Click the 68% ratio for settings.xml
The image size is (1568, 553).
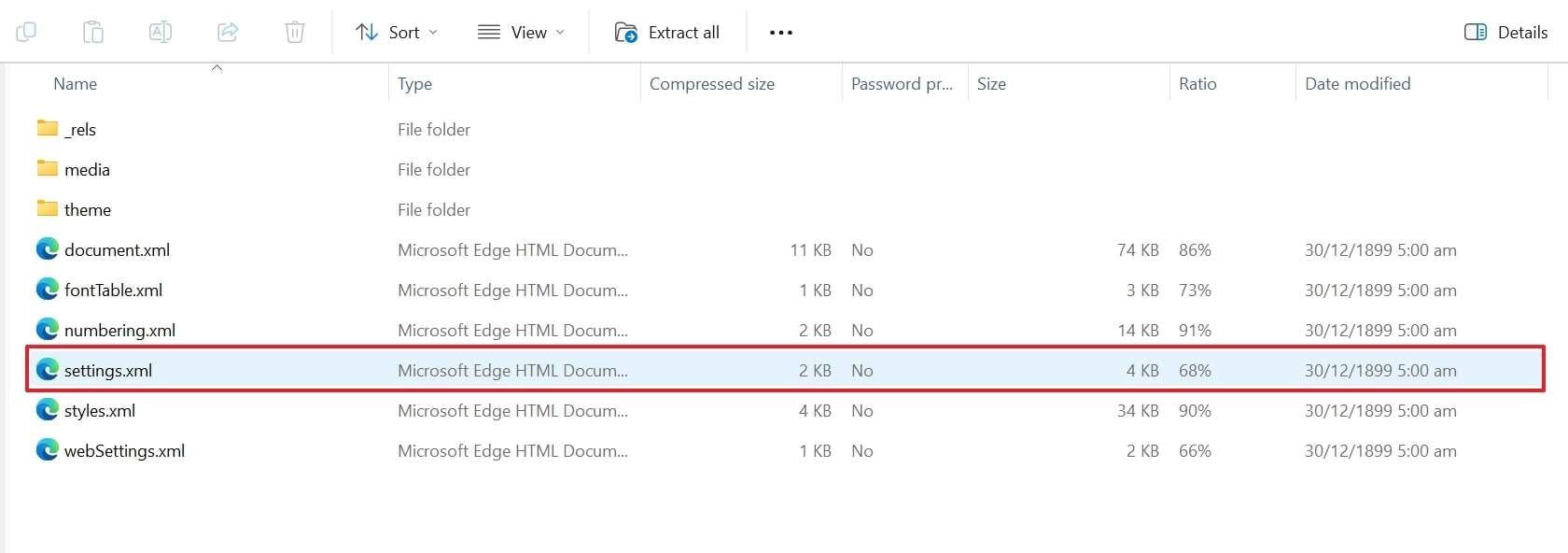pyautogui.click(x=1195, y=370)
